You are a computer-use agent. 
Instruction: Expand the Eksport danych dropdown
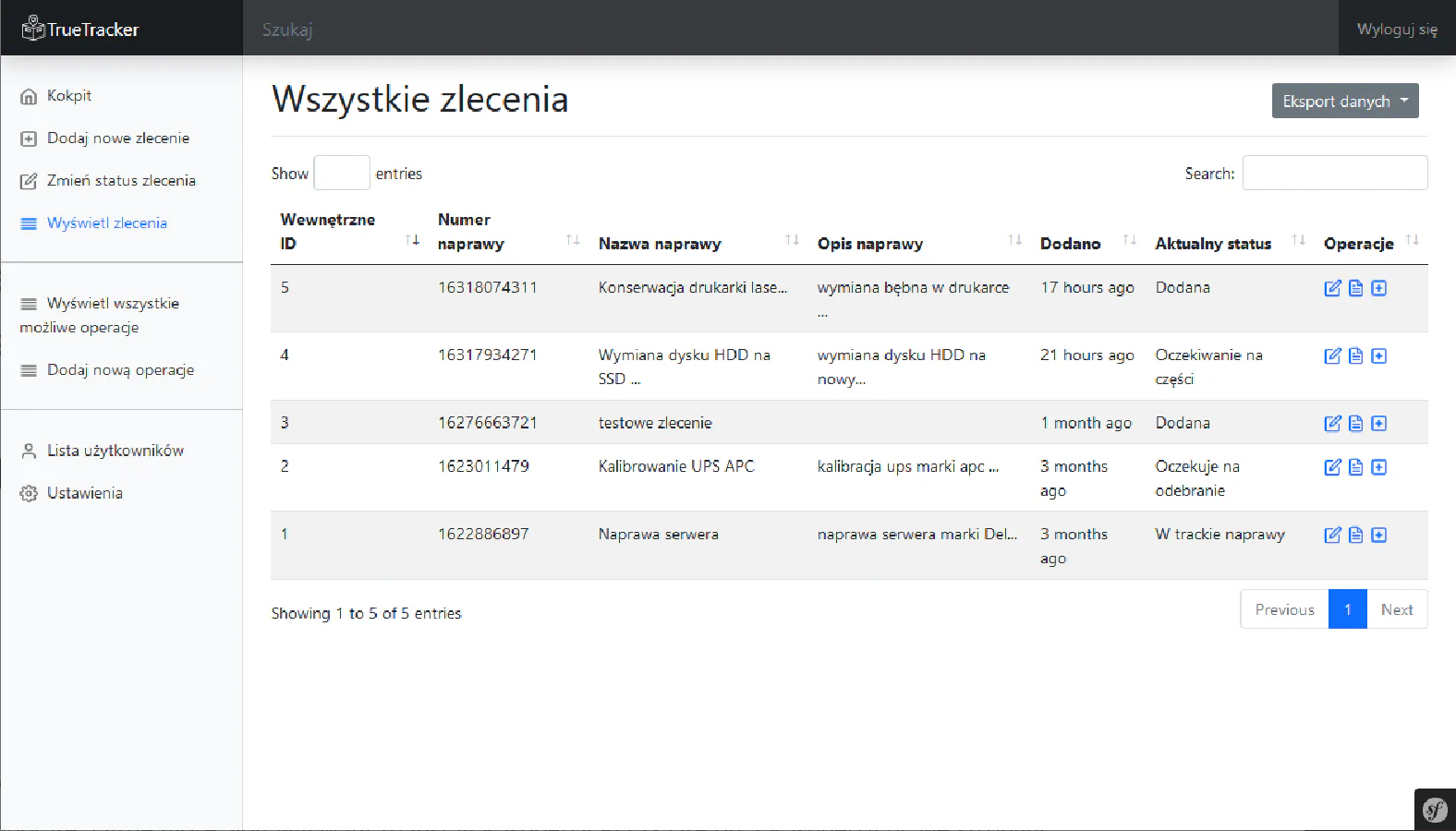pyautogui.click(x=1344, y=102)
